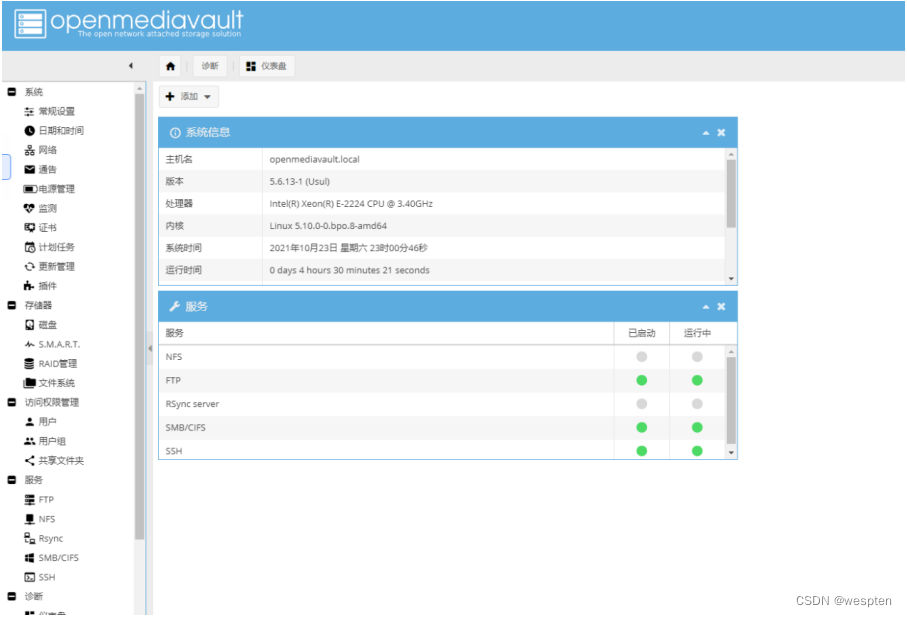Open 日期和时间 date and time settings

coord(60,131)
